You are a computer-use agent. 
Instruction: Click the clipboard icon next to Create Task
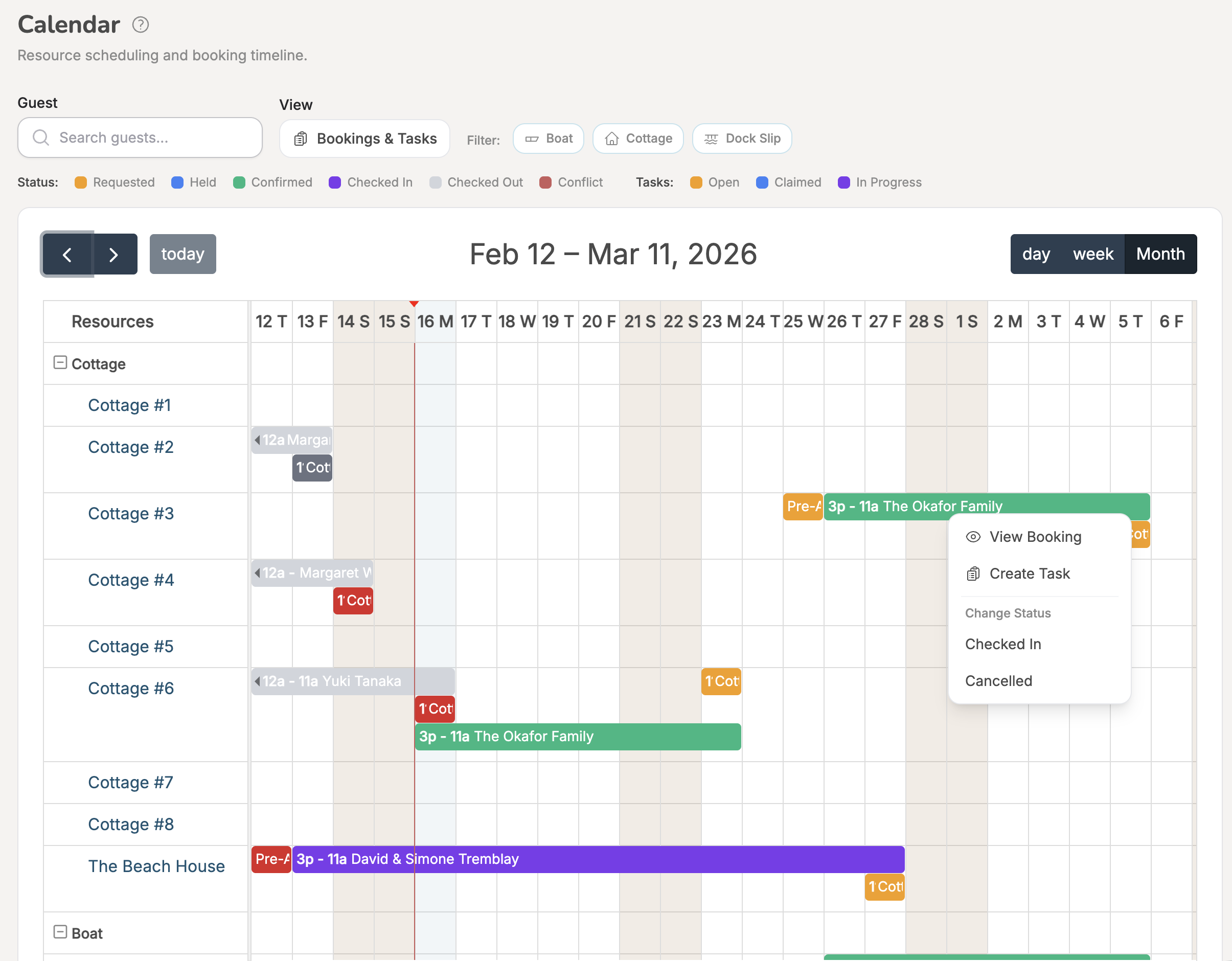972,574
